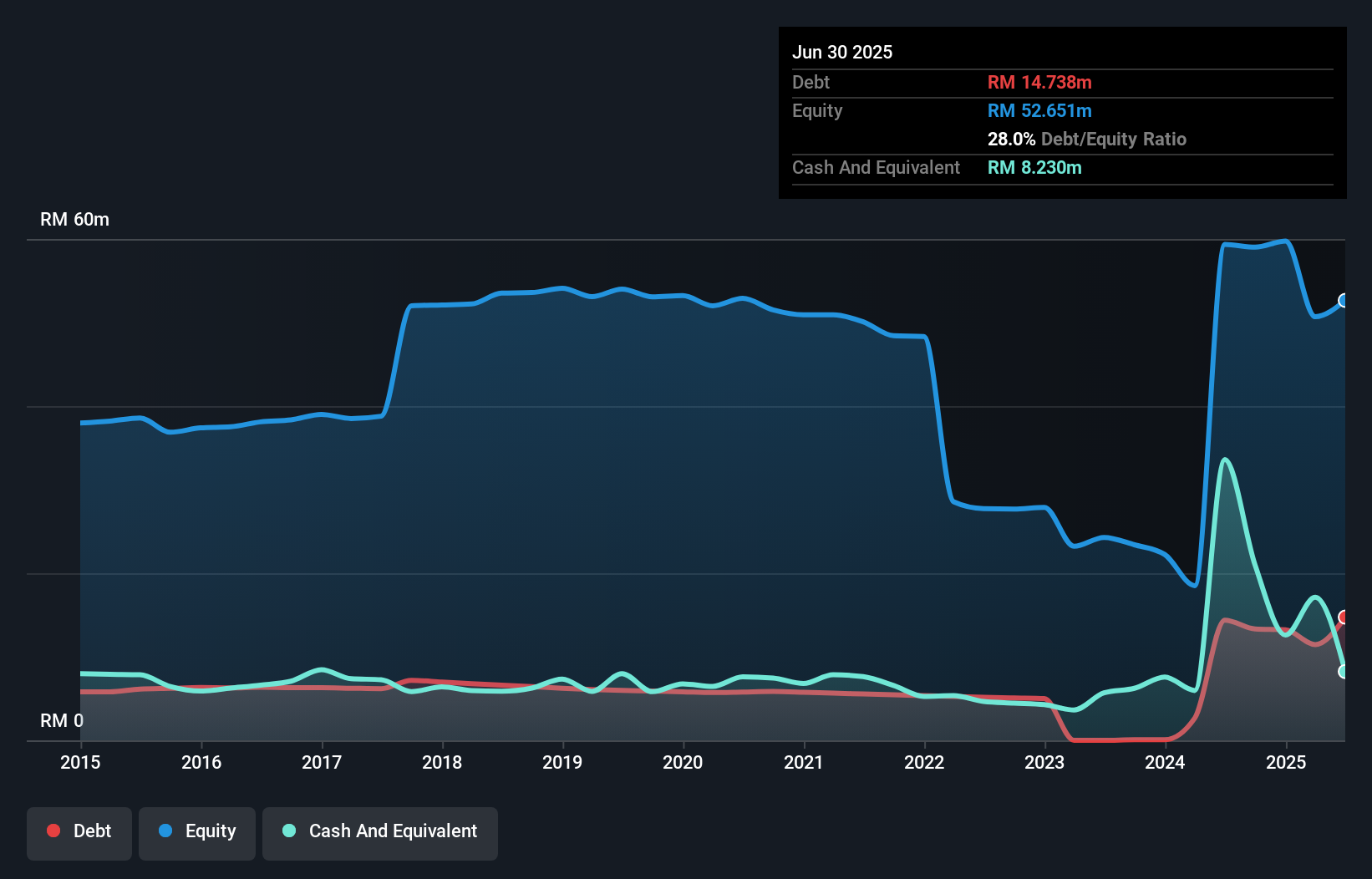Click the red Debt legend dot
1372x879 pixels.
[53, 831]
